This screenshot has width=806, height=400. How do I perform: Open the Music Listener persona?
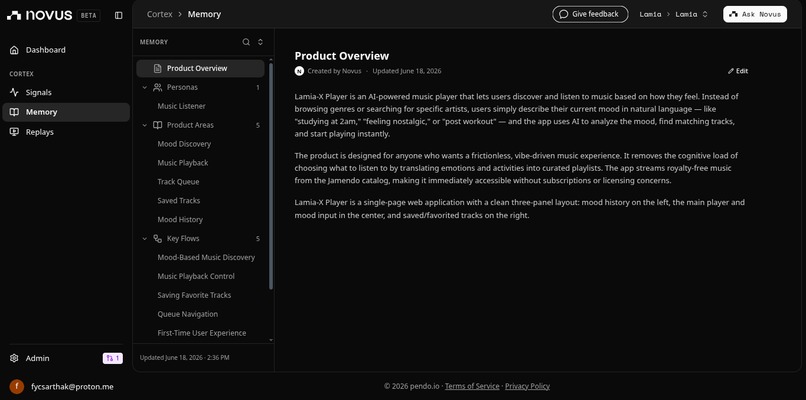181,106
